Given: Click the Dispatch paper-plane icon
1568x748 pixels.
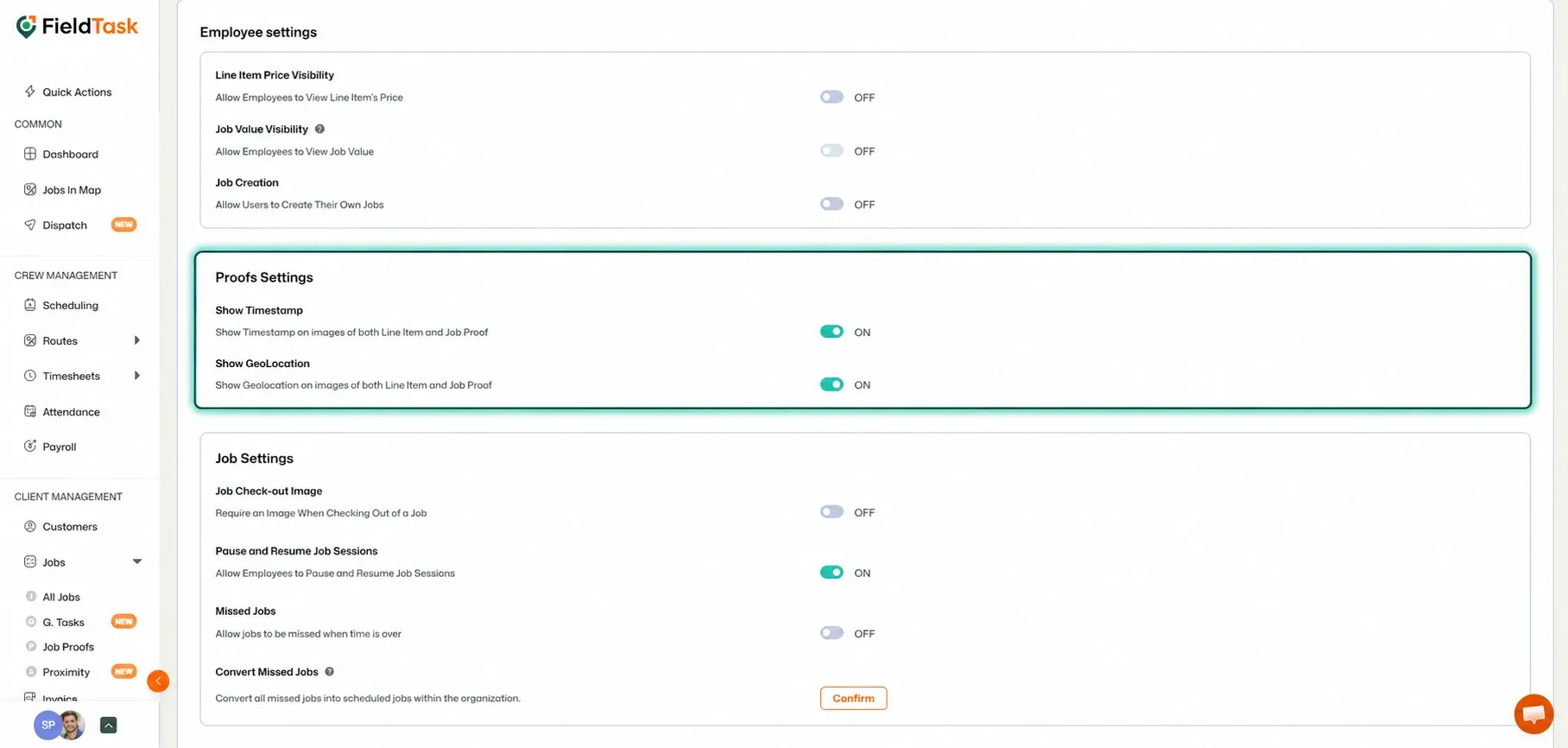Looking at the screenshot, I should click(30, 225).
